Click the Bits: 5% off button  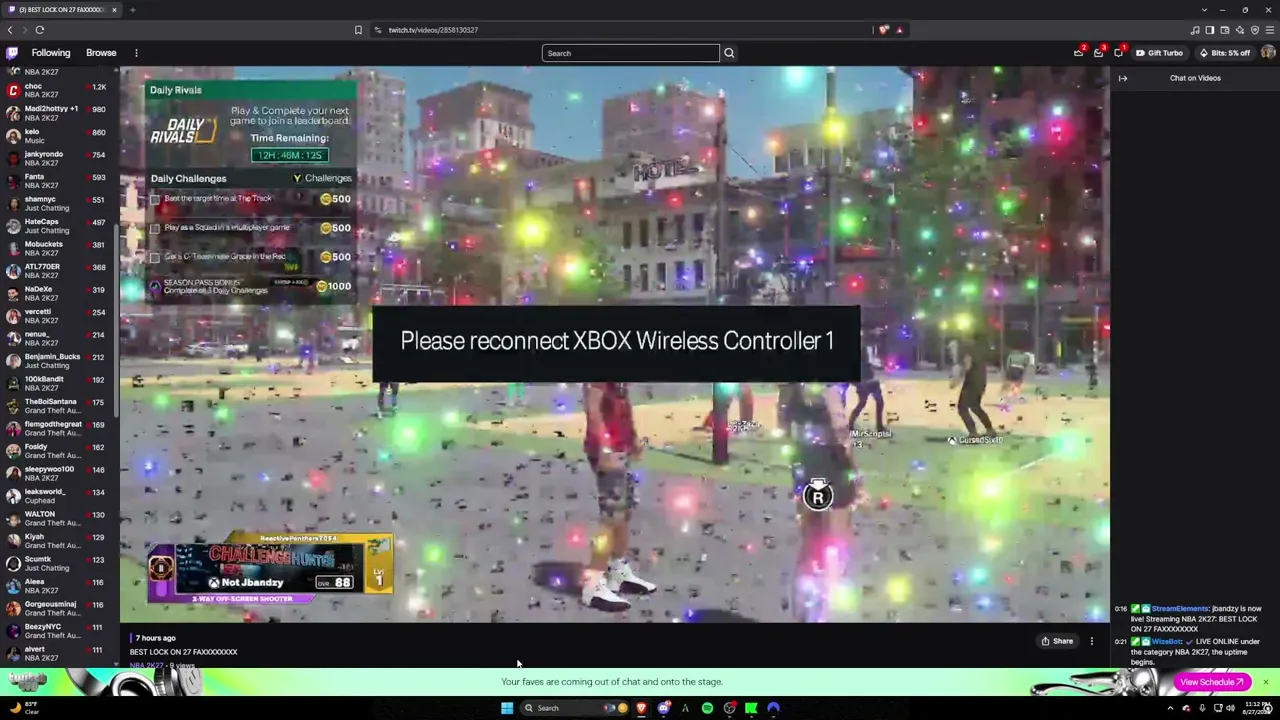click(x=1225, y=53)
